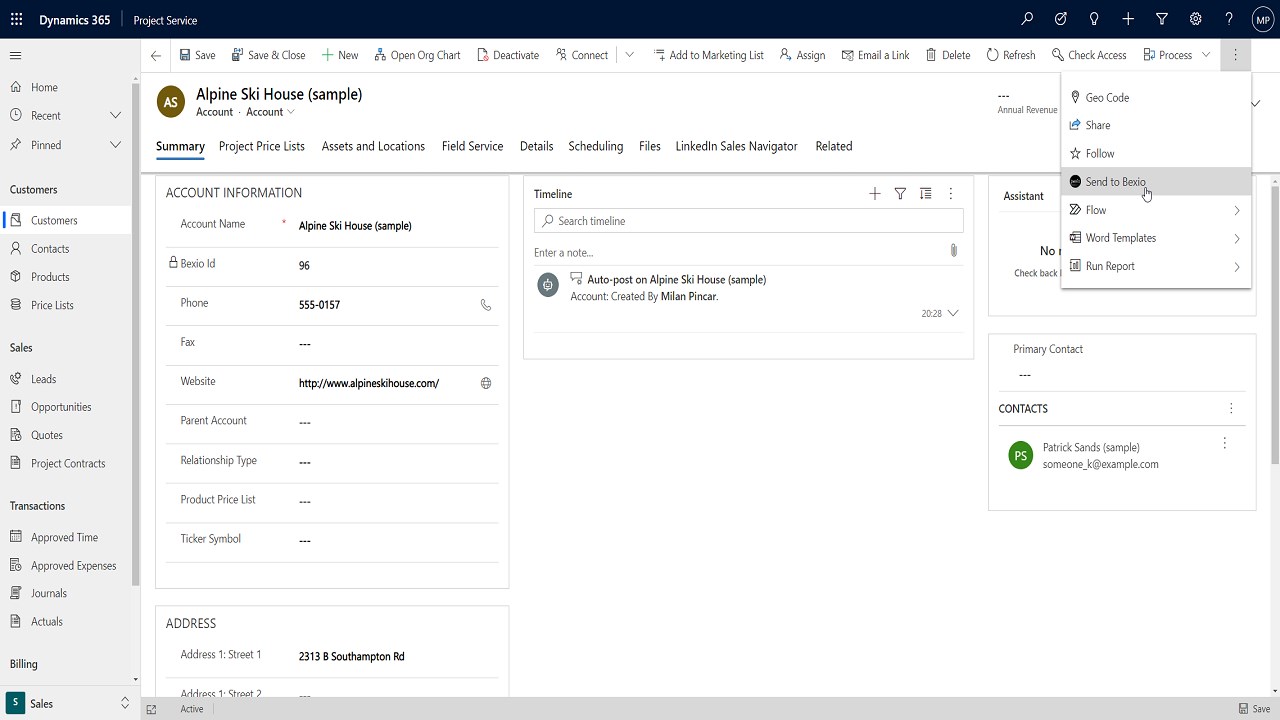Open the timeline filter funnel icon
The image size is (1280, 720).
coord(900,194)
